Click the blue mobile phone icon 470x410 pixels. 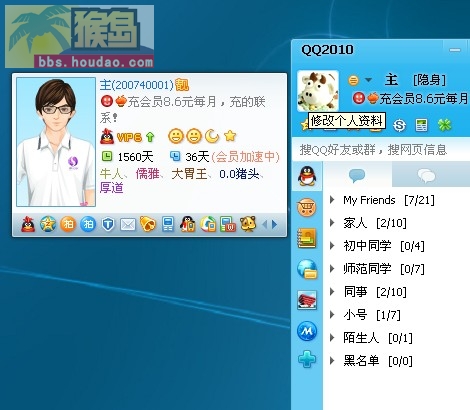point(168,224)
